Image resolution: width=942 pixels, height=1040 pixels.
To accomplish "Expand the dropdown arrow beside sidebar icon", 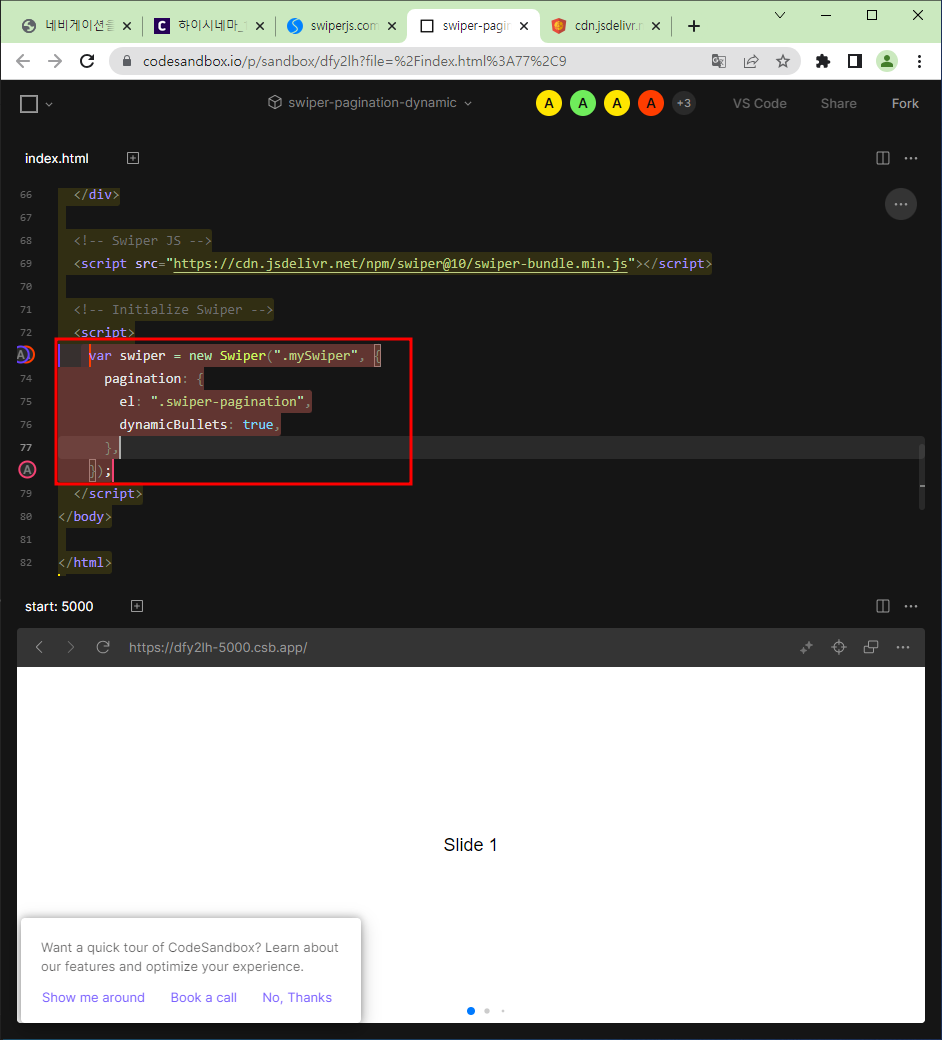I will coord(49,104).
